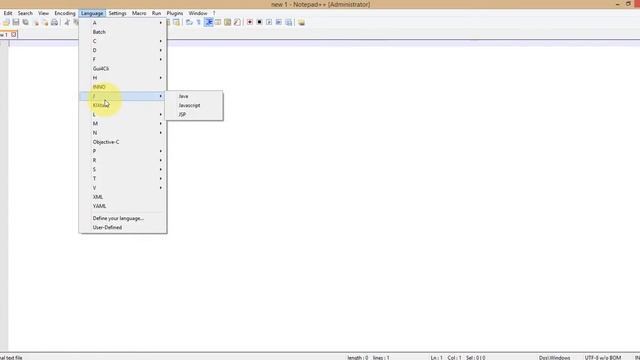The height and width of the screenshot is (360, 640).
Task: Toggle the highlighted indent guide button
Action: pos(209,22)
